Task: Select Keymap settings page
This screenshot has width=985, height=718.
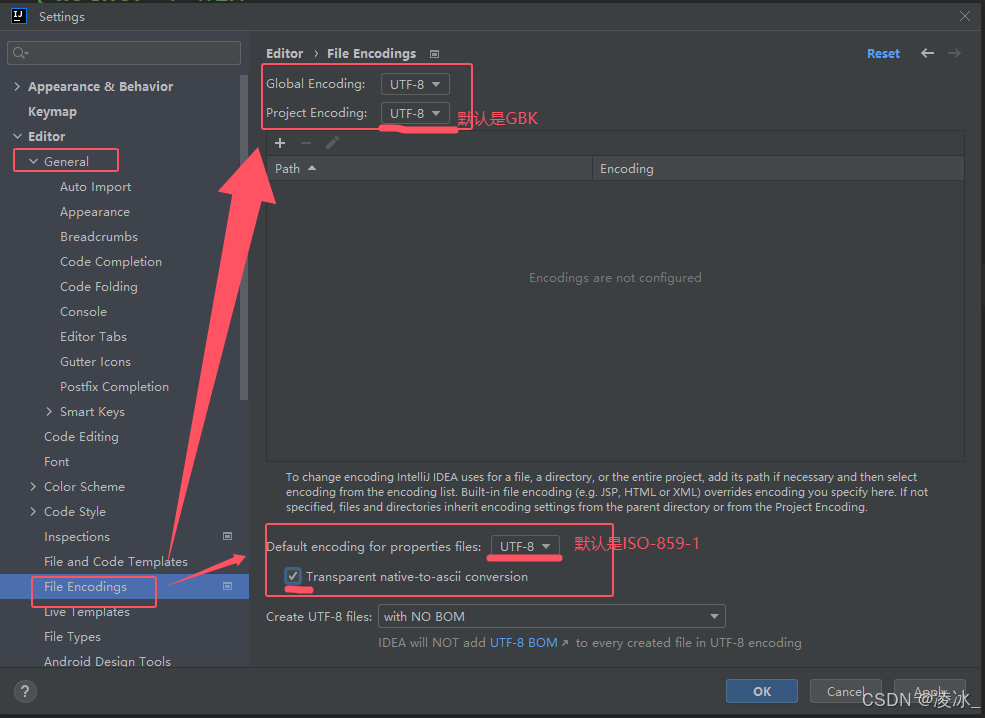Action: 52,112
